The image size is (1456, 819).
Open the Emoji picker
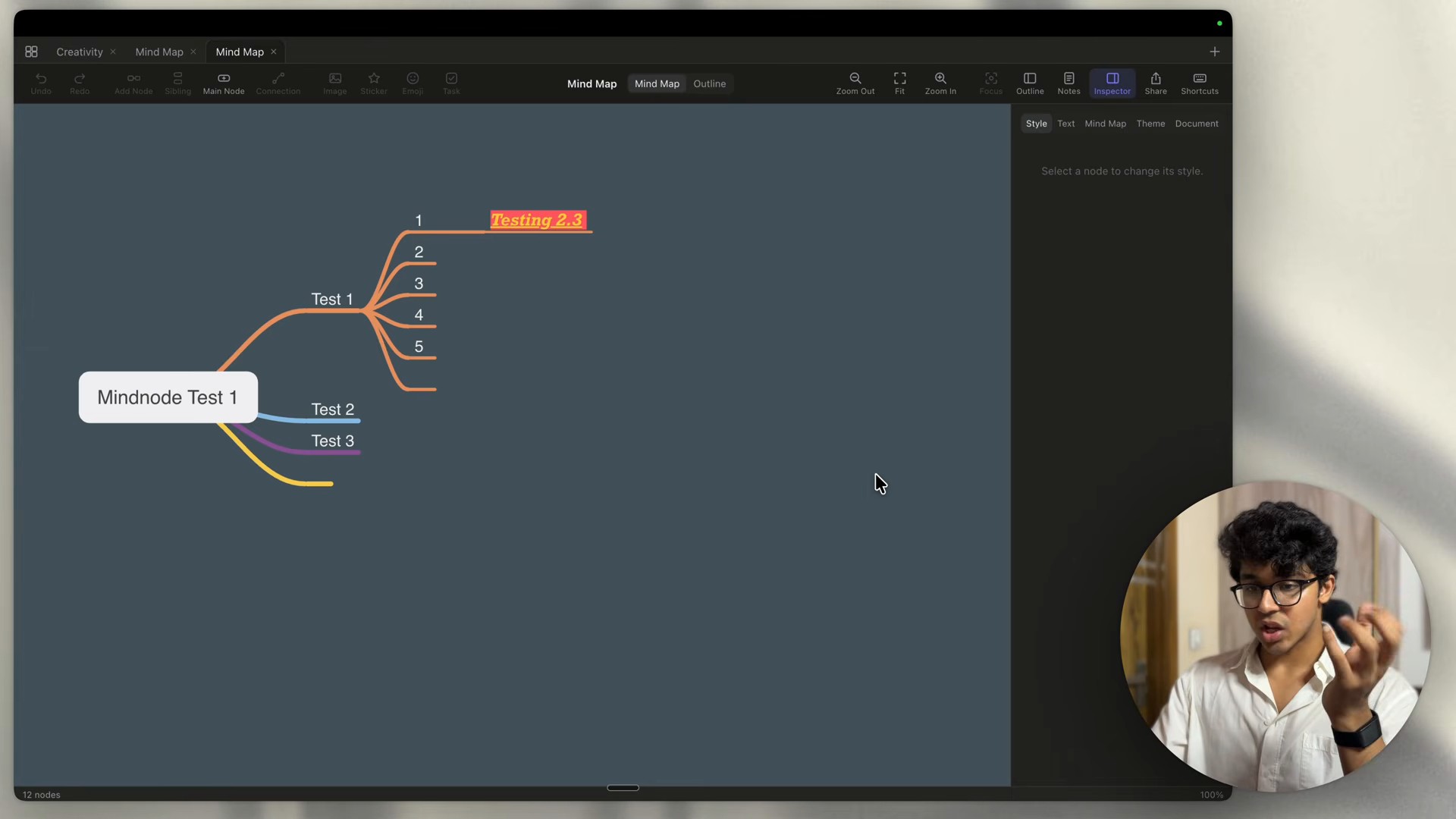click(x=413, y=83)
